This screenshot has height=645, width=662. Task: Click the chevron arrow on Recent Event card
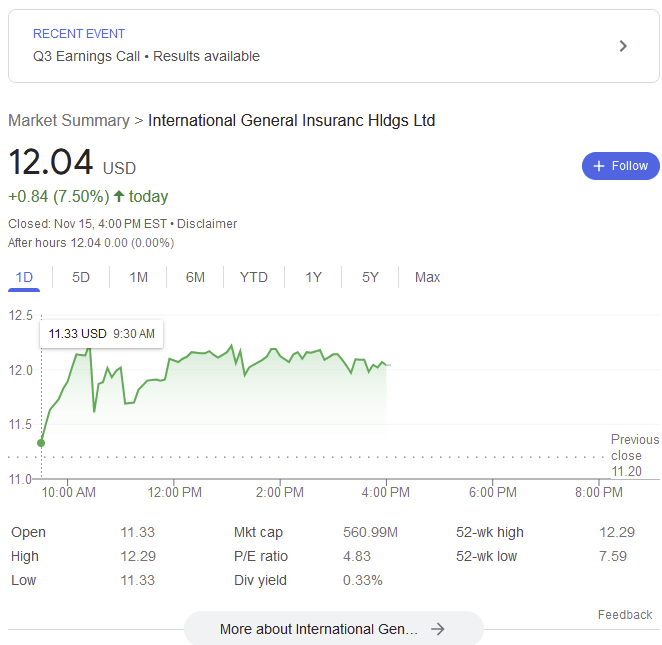(x=623, y=46)
